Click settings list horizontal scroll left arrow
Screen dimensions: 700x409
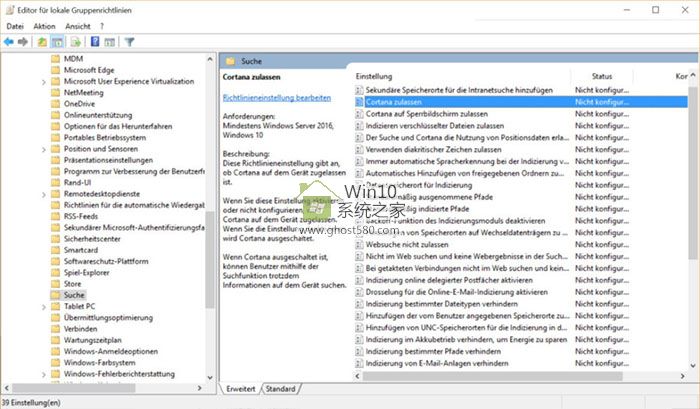pyautogui.click(x=357, y=376)
